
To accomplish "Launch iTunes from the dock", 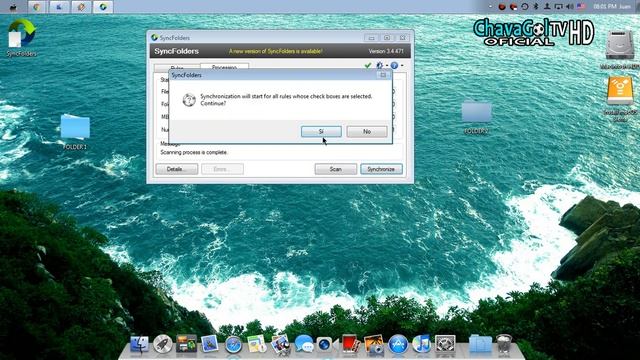I will click(x=421, y=344).
